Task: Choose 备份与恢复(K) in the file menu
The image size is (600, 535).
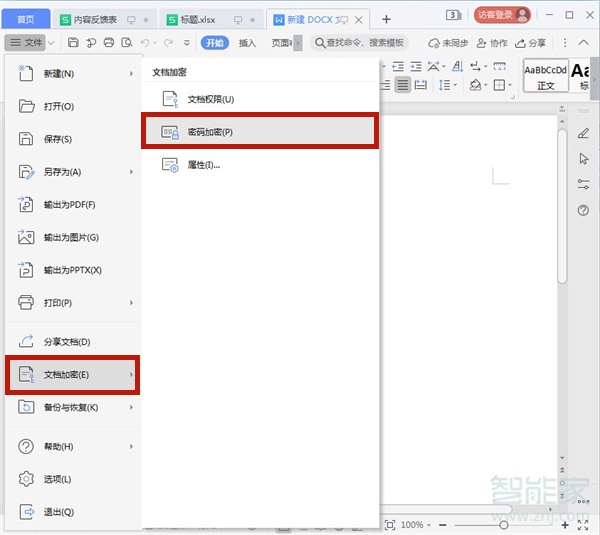Action: point(73,407)
